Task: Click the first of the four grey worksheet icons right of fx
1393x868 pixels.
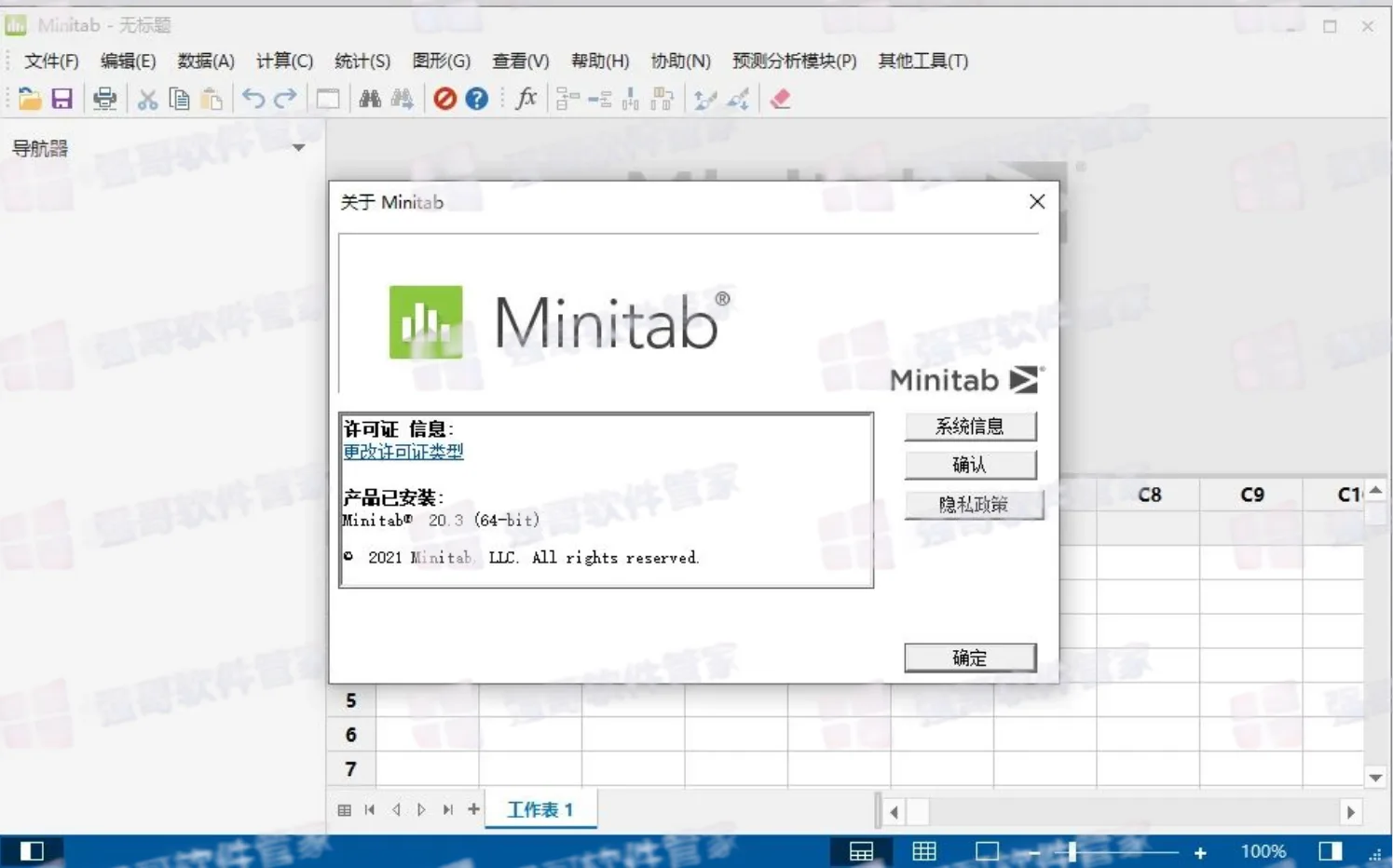Action: [567, 99]
